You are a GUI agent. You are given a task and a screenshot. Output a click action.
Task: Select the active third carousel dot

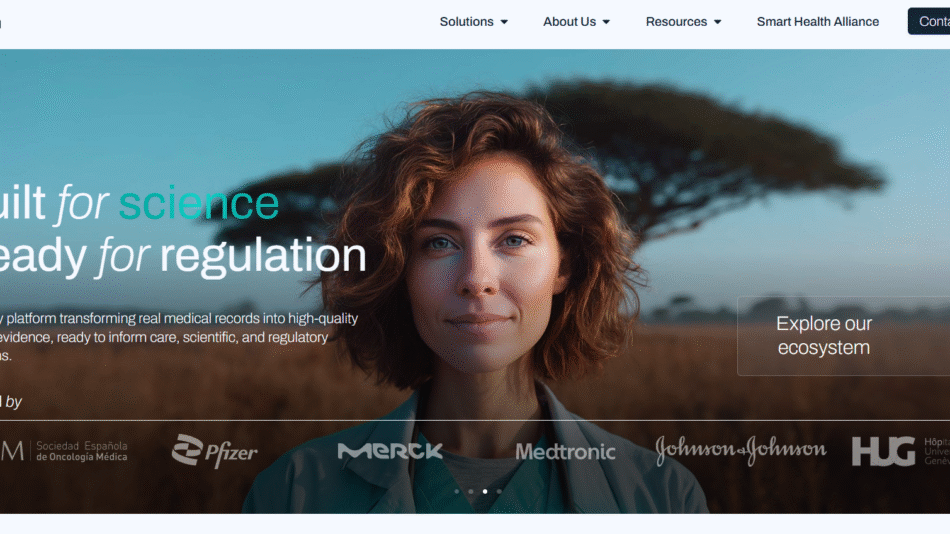pyautogui.click(x=485, y=492)
